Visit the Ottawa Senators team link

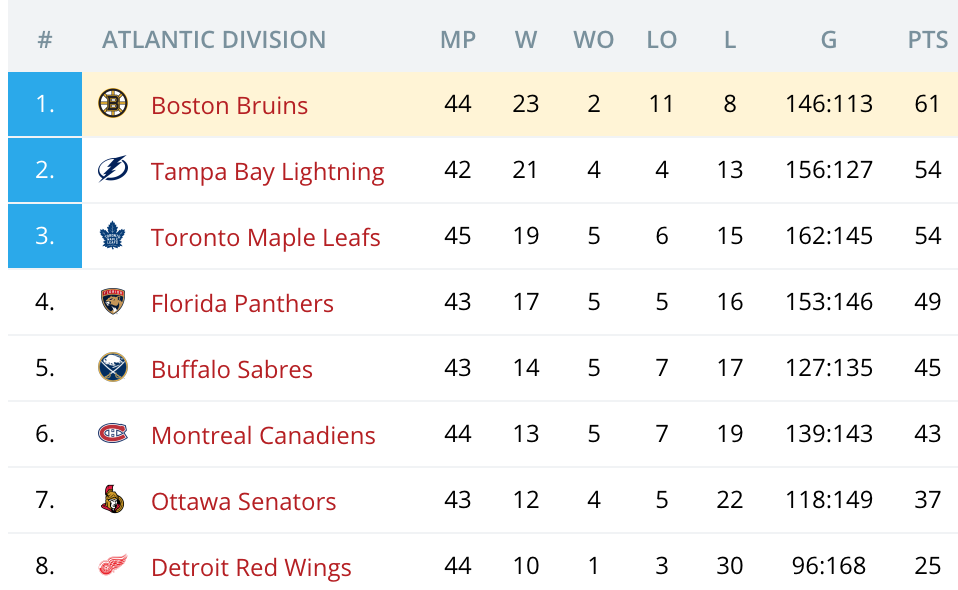[243, 501]
